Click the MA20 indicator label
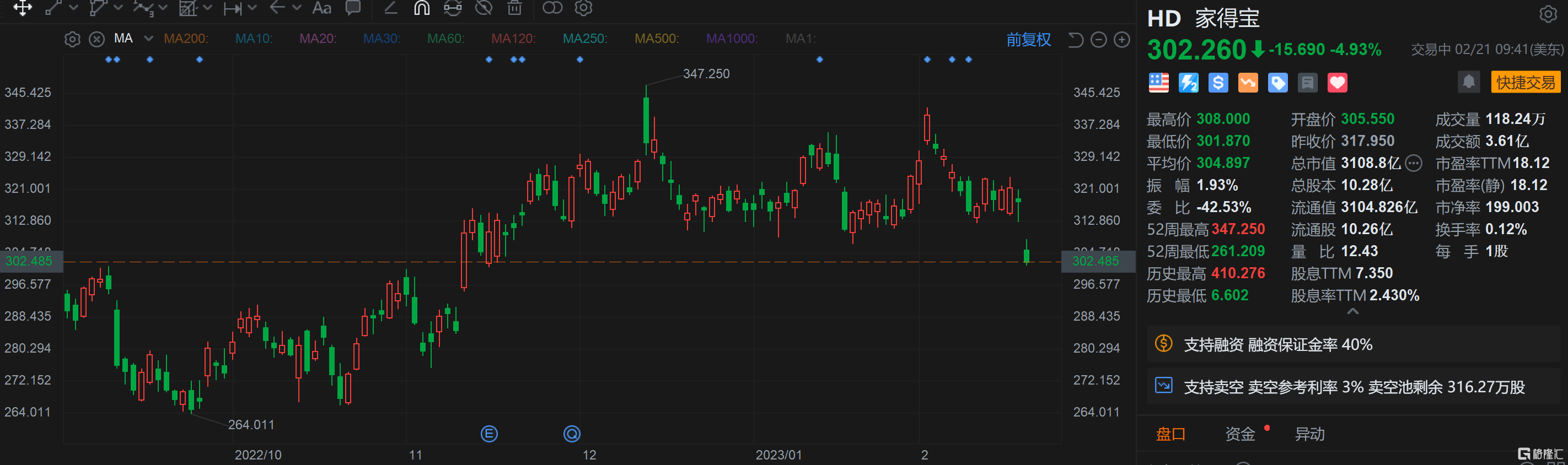Image resolution: width=1568 pixels, height=465 pixels. coord(318,39)
